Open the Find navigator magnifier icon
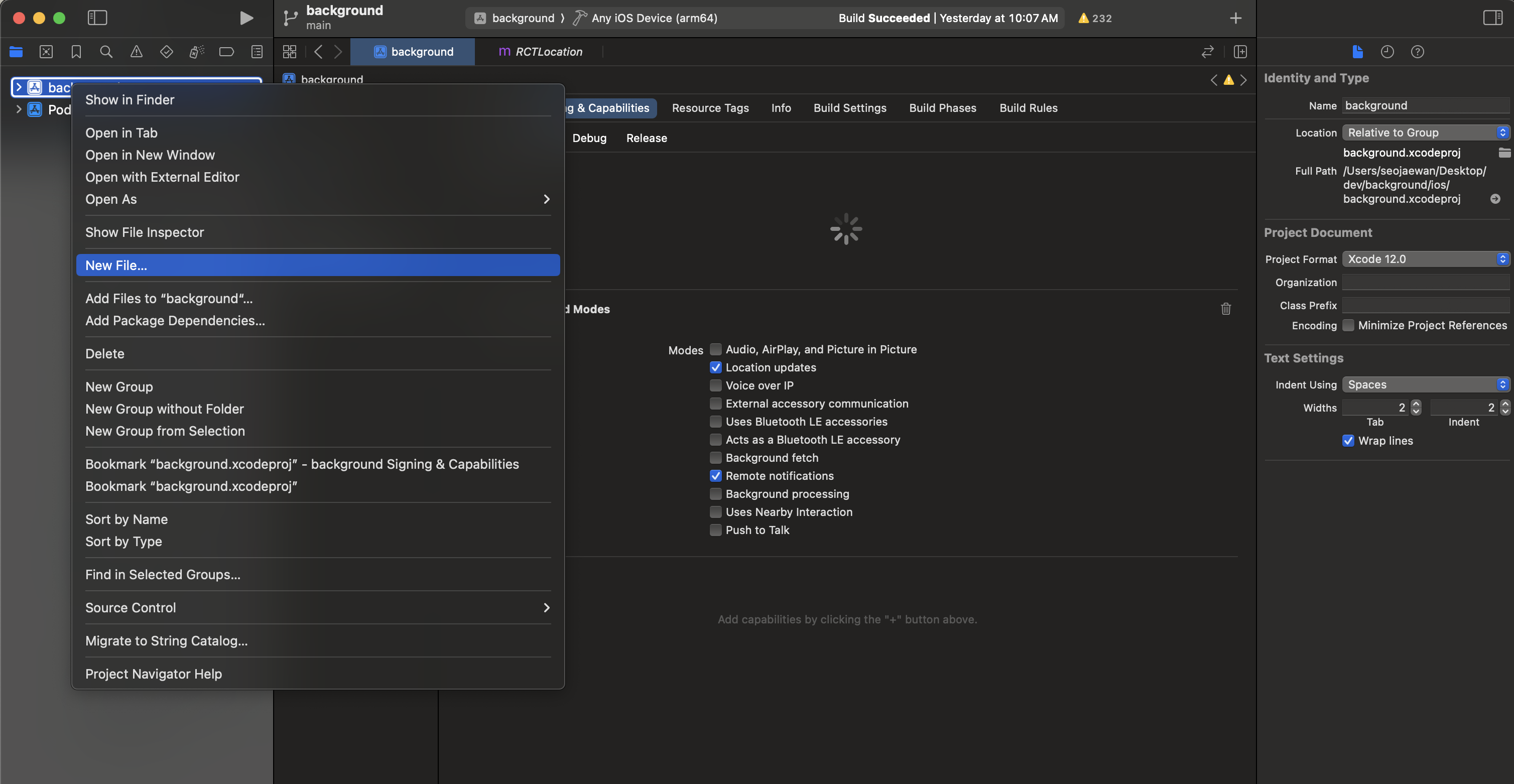Image resolution: width=1514 pixels, height=784 pixels. (x=106, y=52)
